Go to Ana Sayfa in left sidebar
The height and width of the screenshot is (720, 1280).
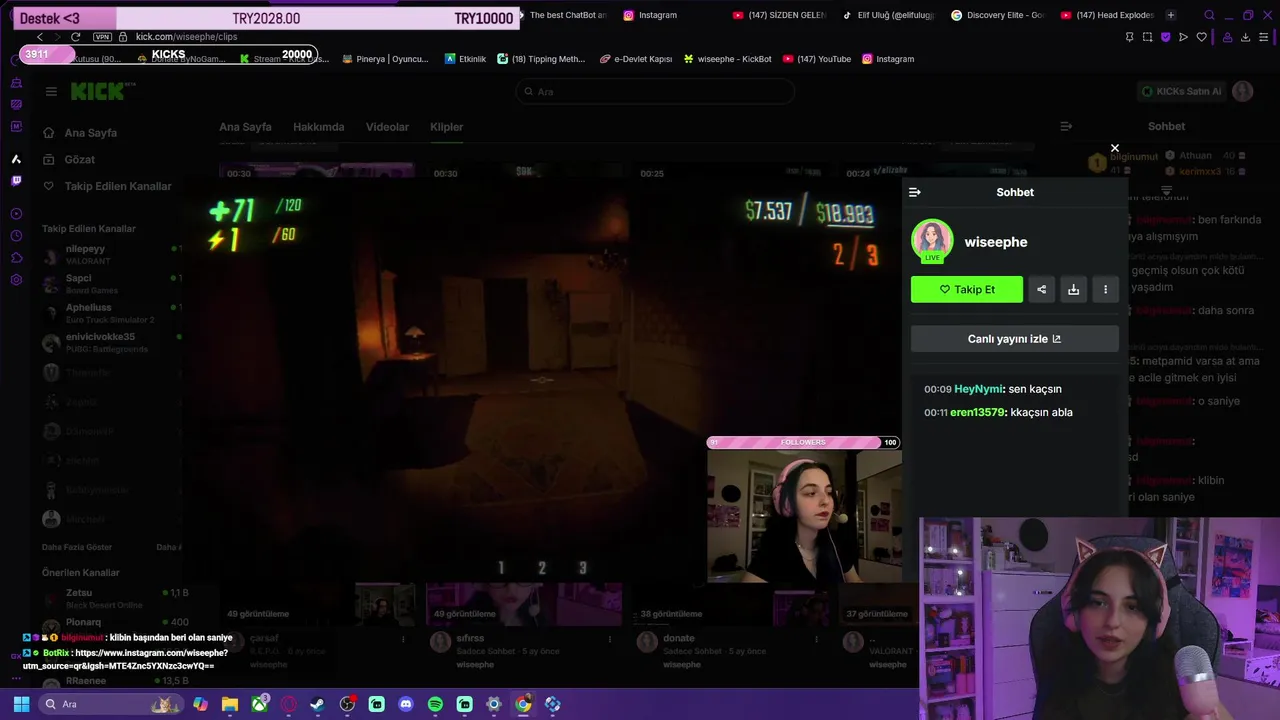90,133
